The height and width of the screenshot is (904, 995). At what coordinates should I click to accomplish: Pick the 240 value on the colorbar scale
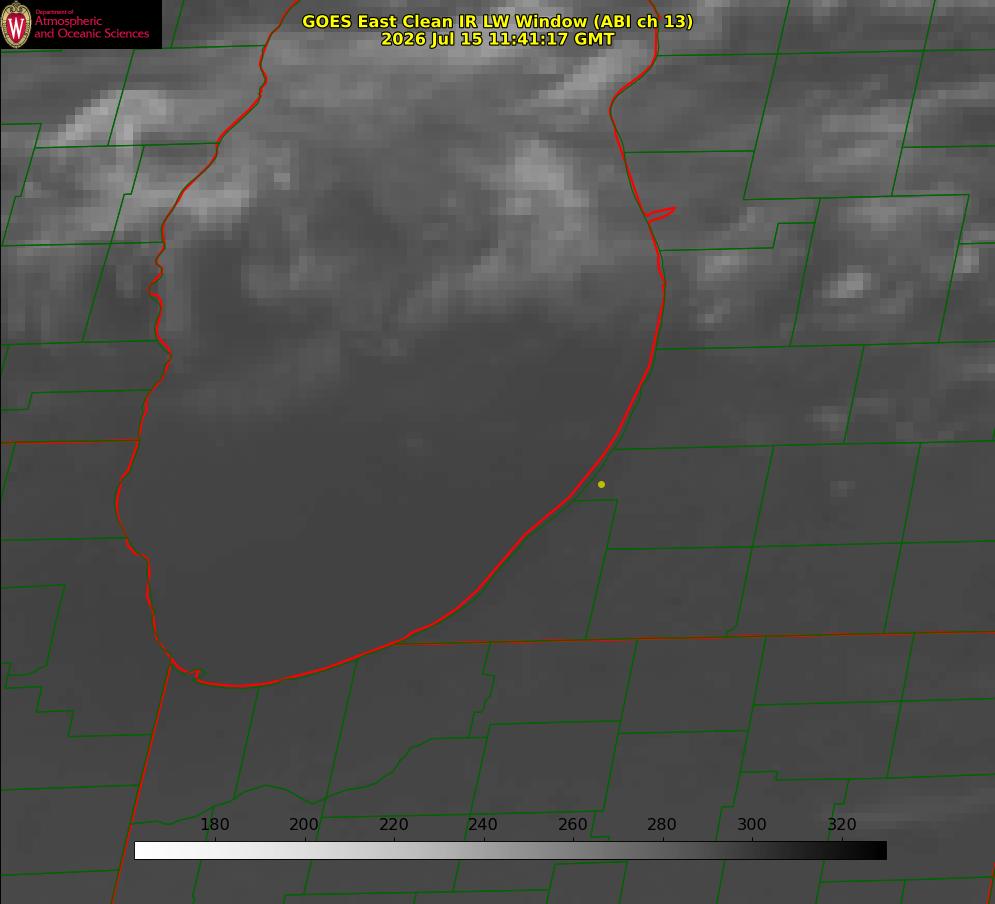[x=483, y=824]
